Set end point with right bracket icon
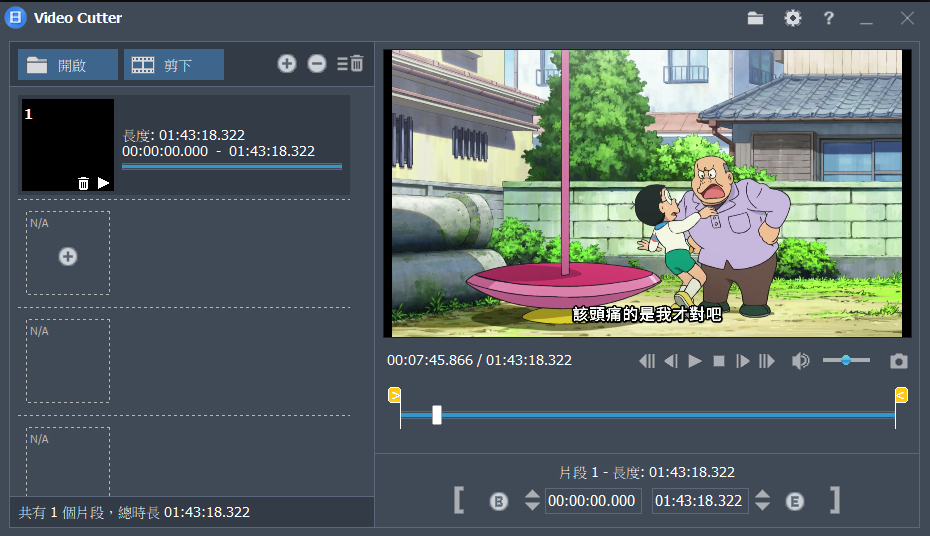This screenshot has width=930, height=536. [x=835, y=500]
